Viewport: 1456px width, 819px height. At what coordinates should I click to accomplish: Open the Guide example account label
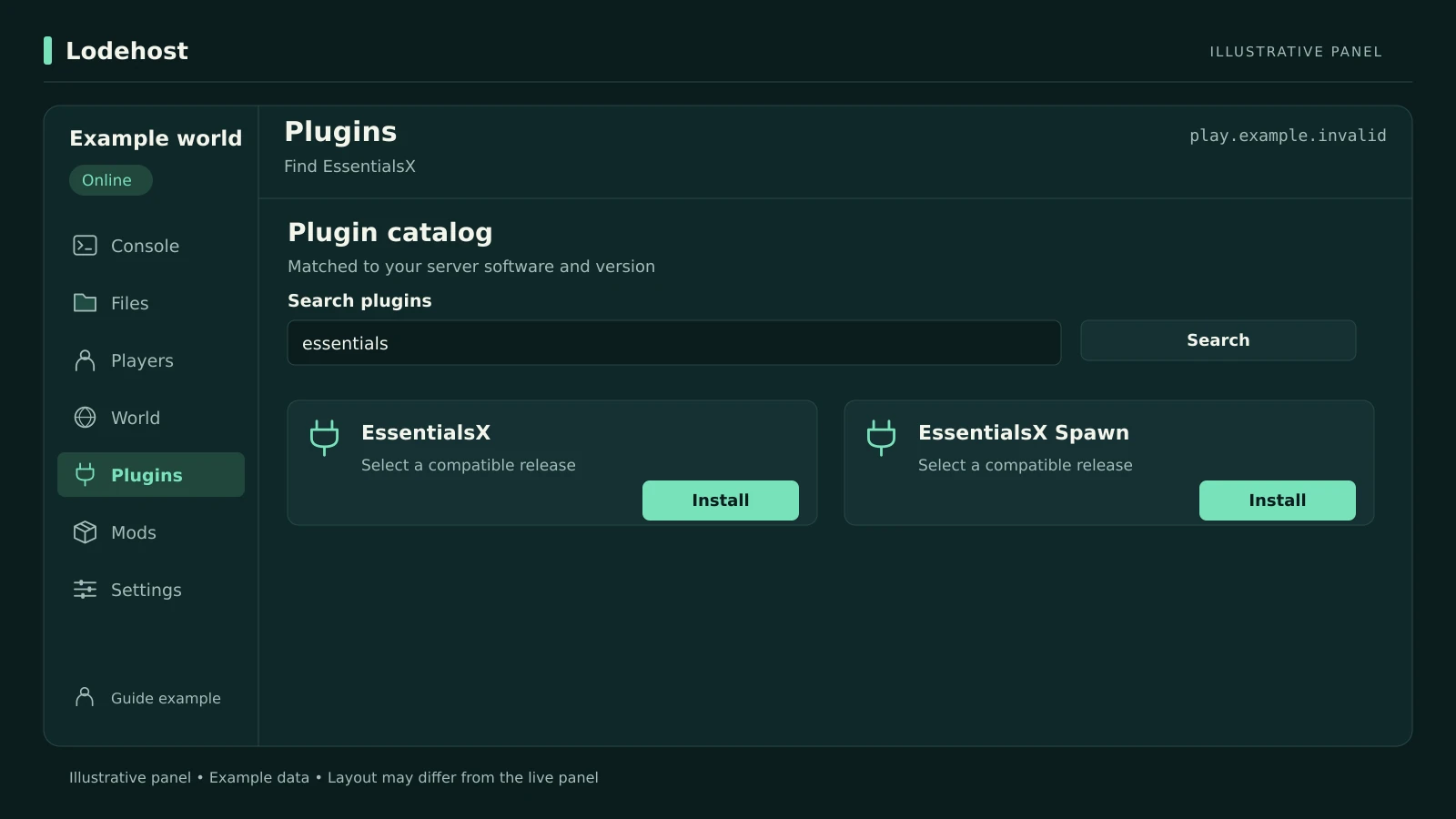[x=166, y=698]
